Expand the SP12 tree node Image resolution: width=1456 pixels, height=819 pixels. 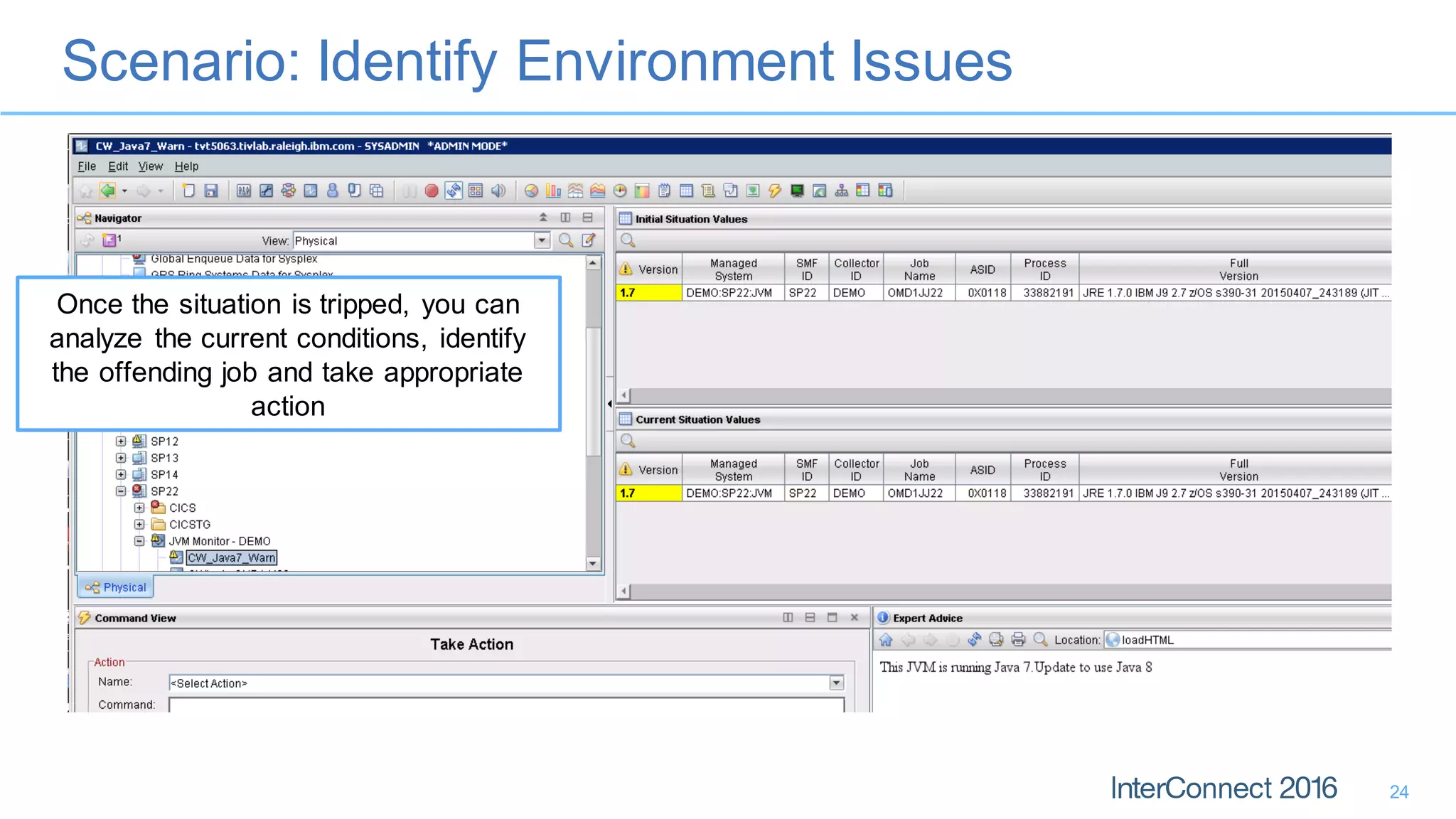coord(121,441)
